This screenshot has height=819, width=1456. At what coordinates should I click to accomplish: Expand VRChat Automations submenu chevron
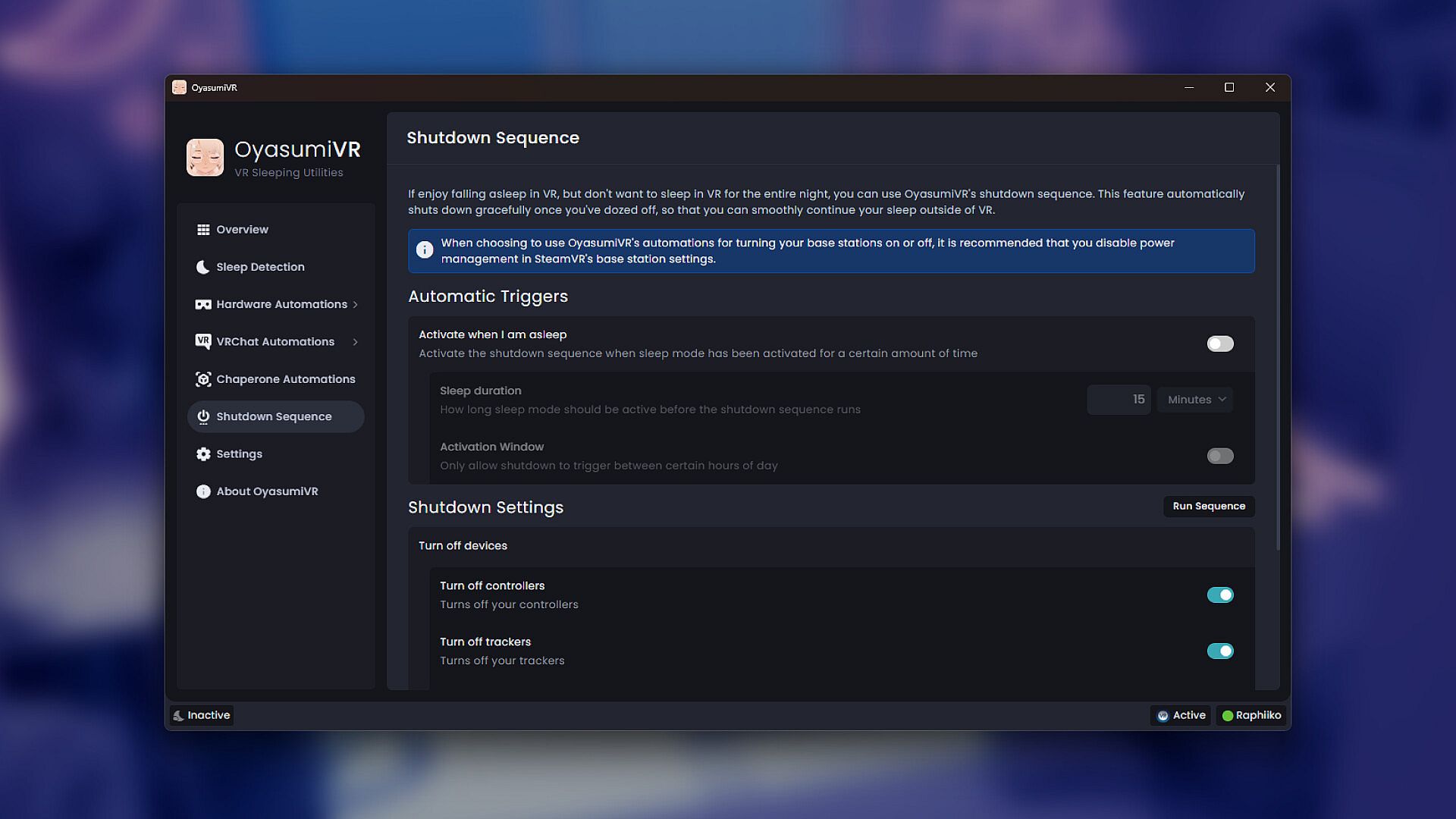pos(355,341)
